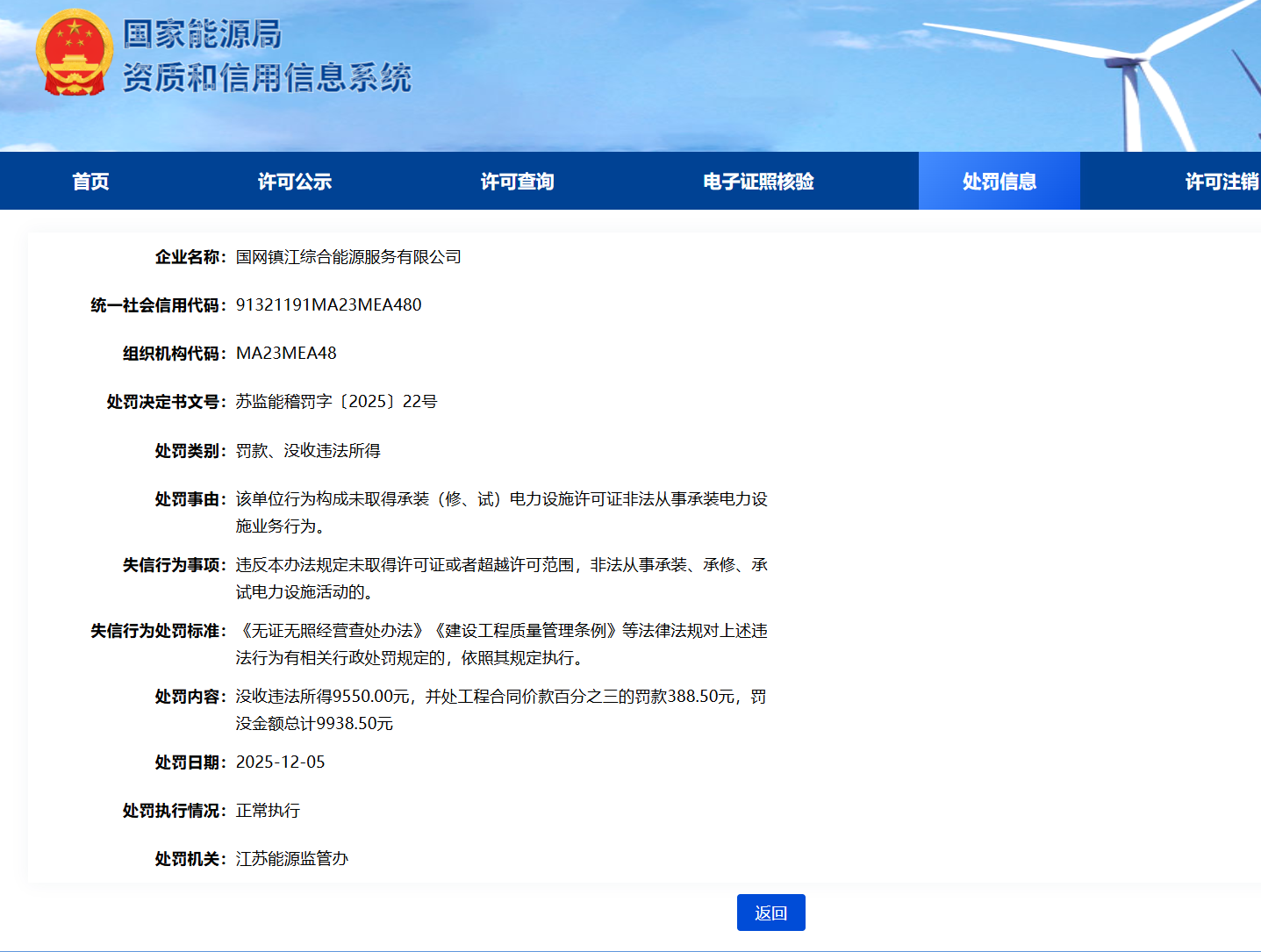This screenshot has height=952, width=1261.
Task: Click the 国家能源局 header title
Action: (202, 34)
